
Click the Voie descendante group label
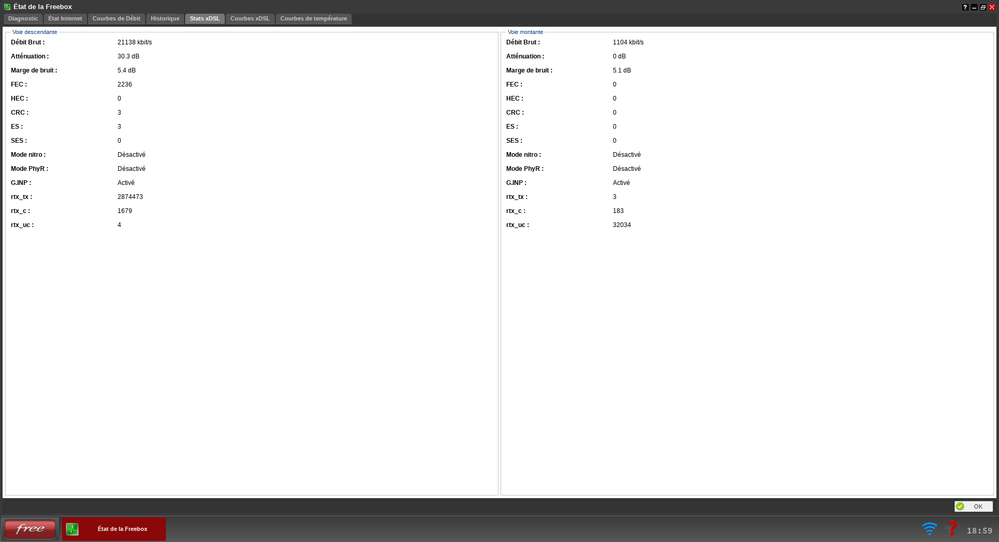(34, 32)
